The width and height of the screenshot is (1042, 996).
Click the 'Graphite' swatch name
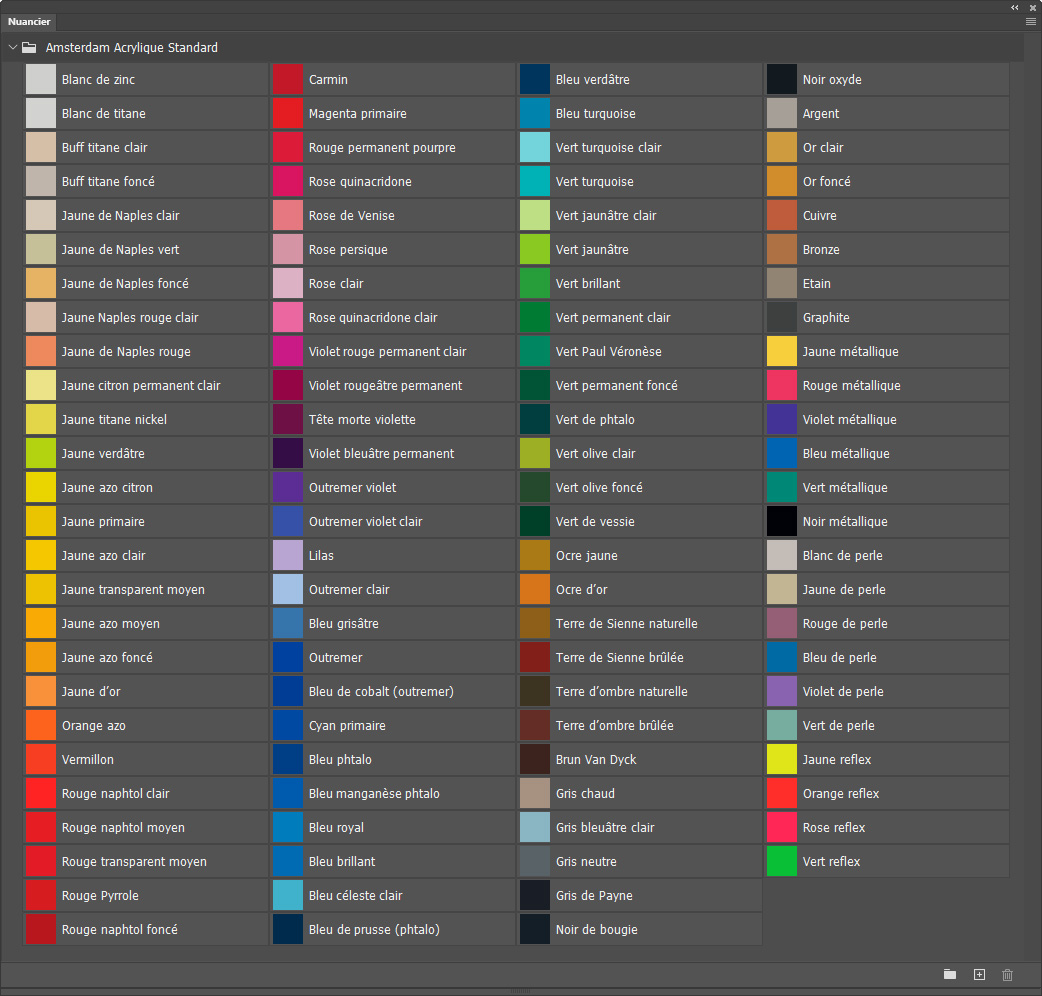[x=826, y=318]
